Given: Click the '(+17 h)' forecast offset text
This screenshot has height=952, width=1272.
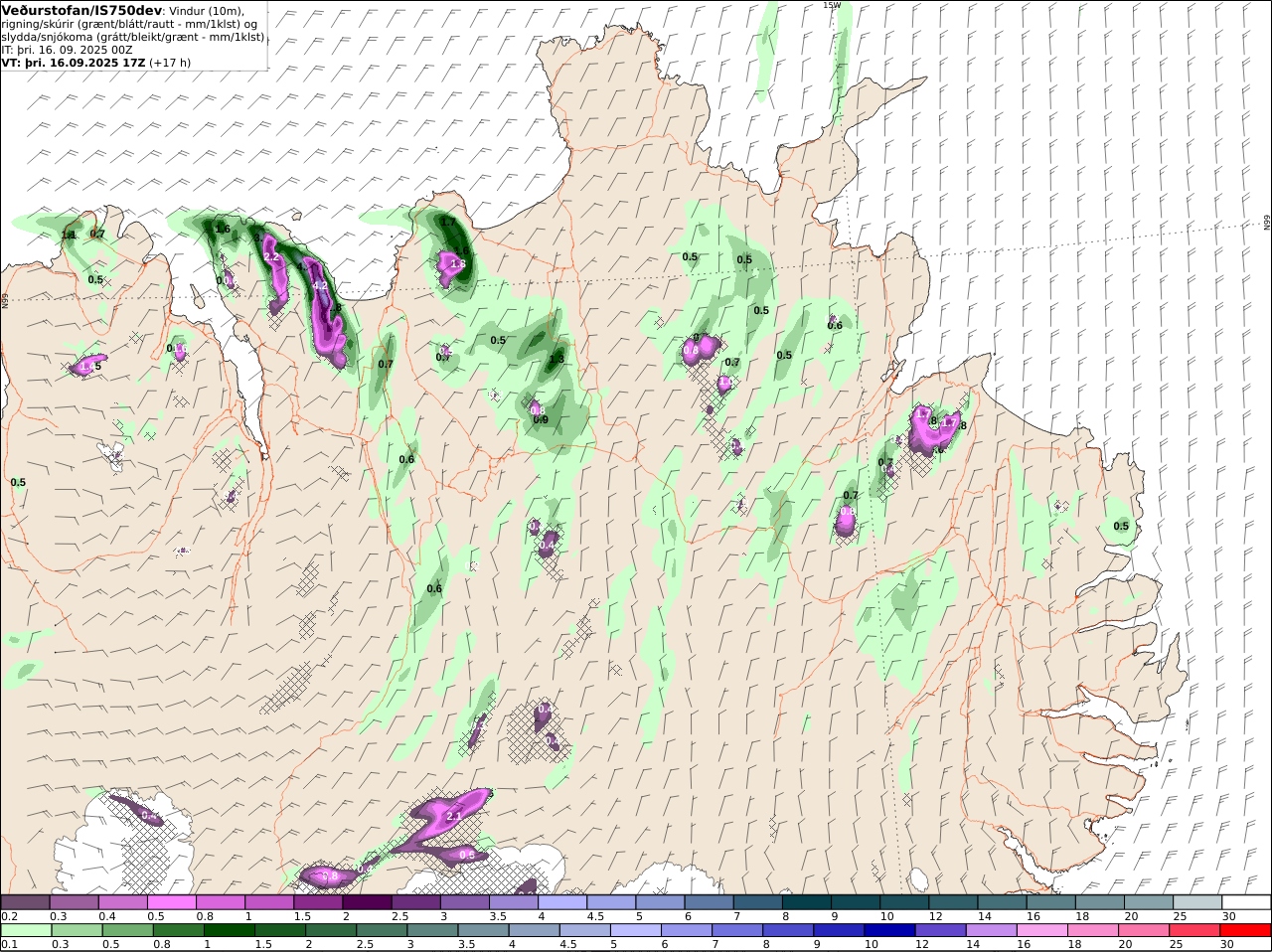Looking at the screenshot, I should pos(170,63).
